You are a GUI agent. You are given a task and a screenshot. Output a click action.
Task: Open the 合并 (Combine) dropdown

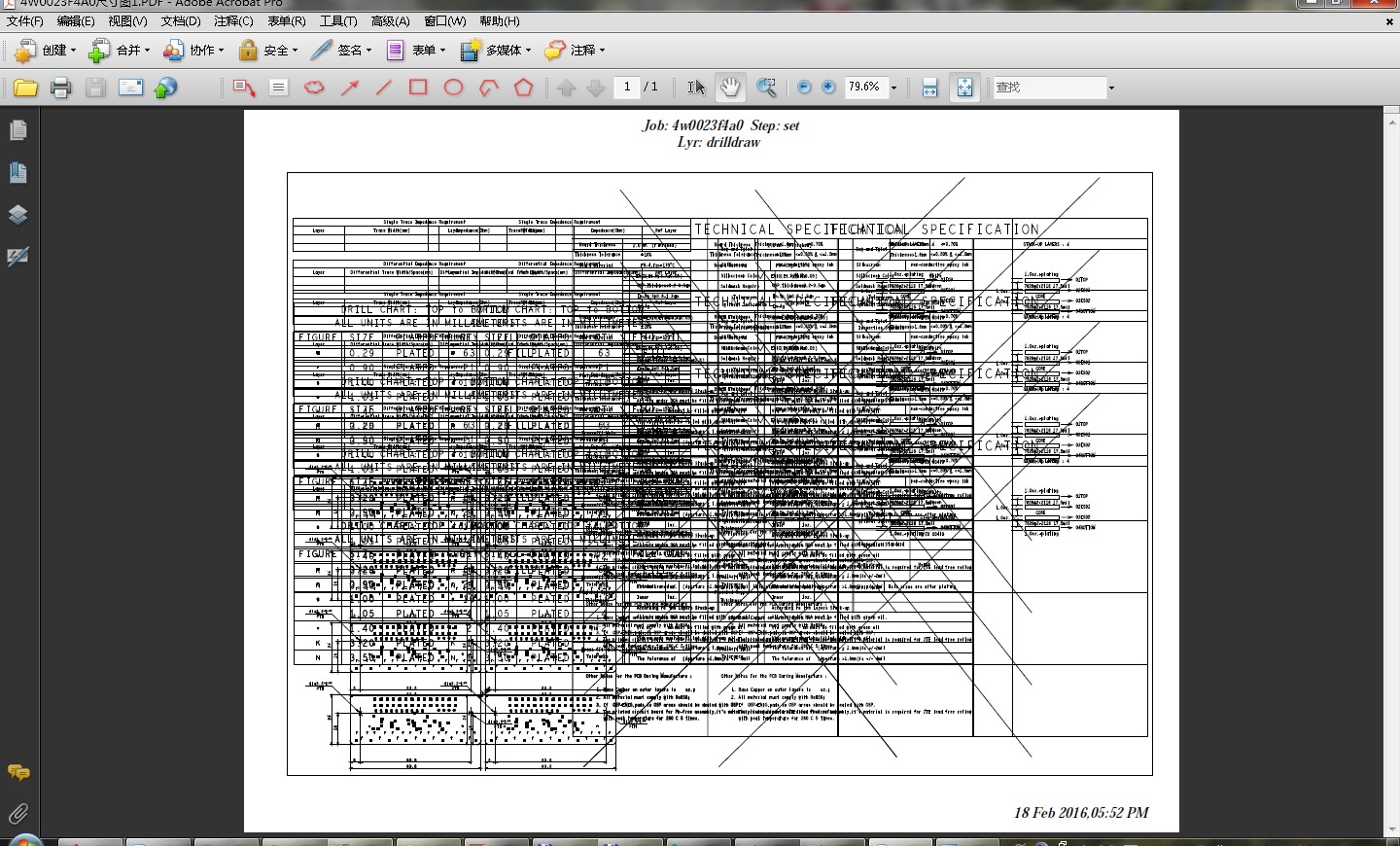120,51
